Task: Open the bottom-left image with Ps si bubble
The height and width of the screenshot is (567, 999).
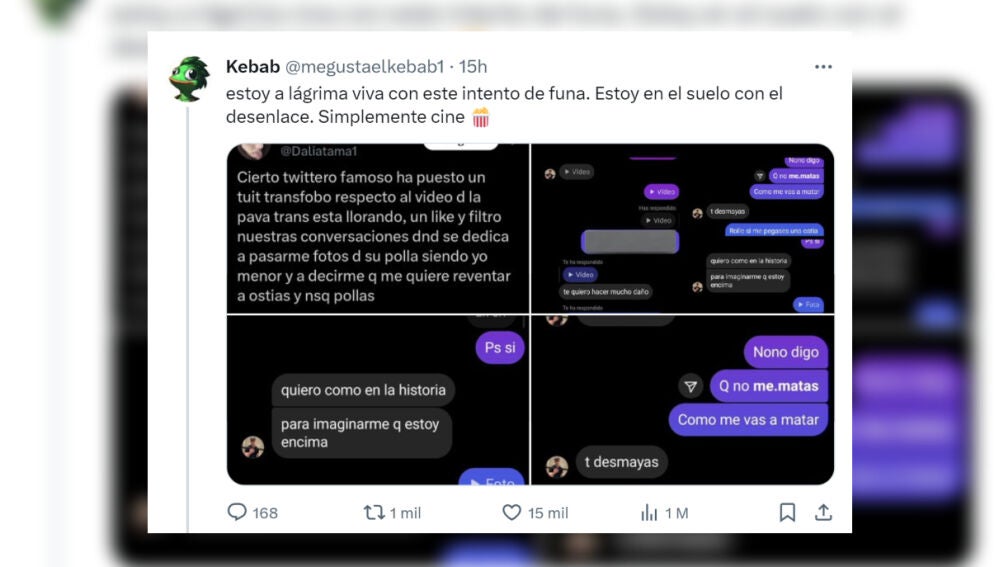Action: (x=378, y=400)
